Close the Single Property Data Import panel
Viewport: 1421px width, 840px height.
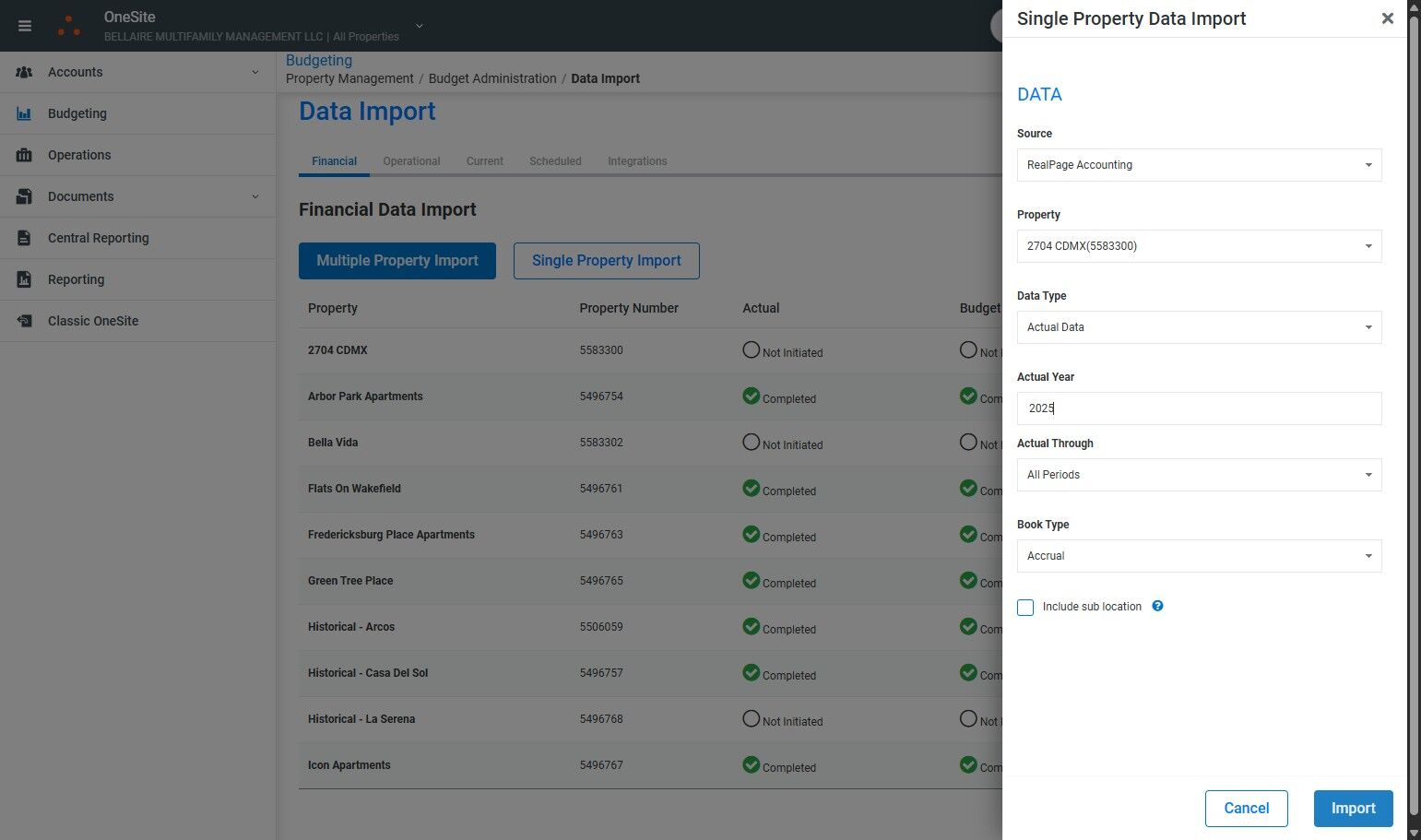tap(1387, 18)
